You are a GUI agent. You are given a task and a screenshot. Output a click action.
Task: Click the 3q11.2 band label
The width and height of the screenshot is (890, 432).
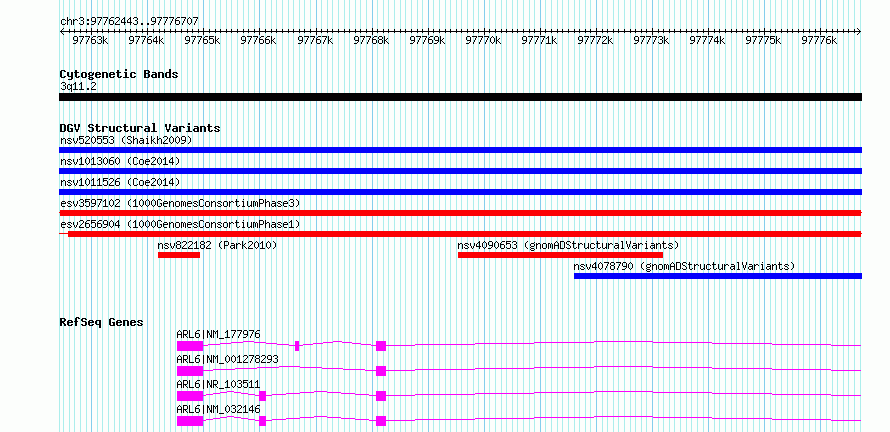[x=78, y=86]
